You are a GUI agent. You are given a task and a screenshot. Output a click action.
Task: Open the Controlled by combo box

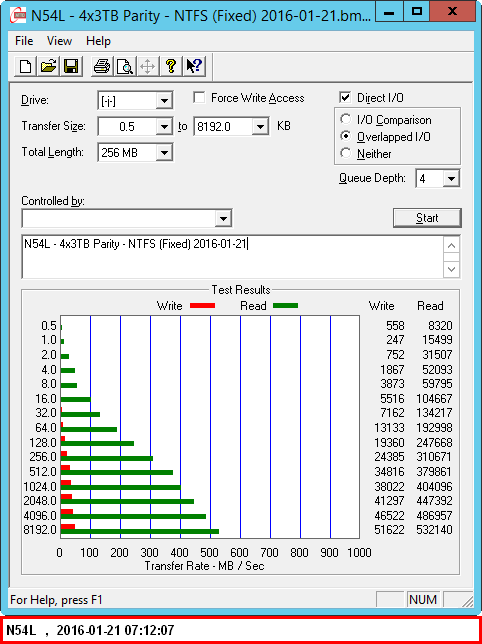(x=127, y=218)
